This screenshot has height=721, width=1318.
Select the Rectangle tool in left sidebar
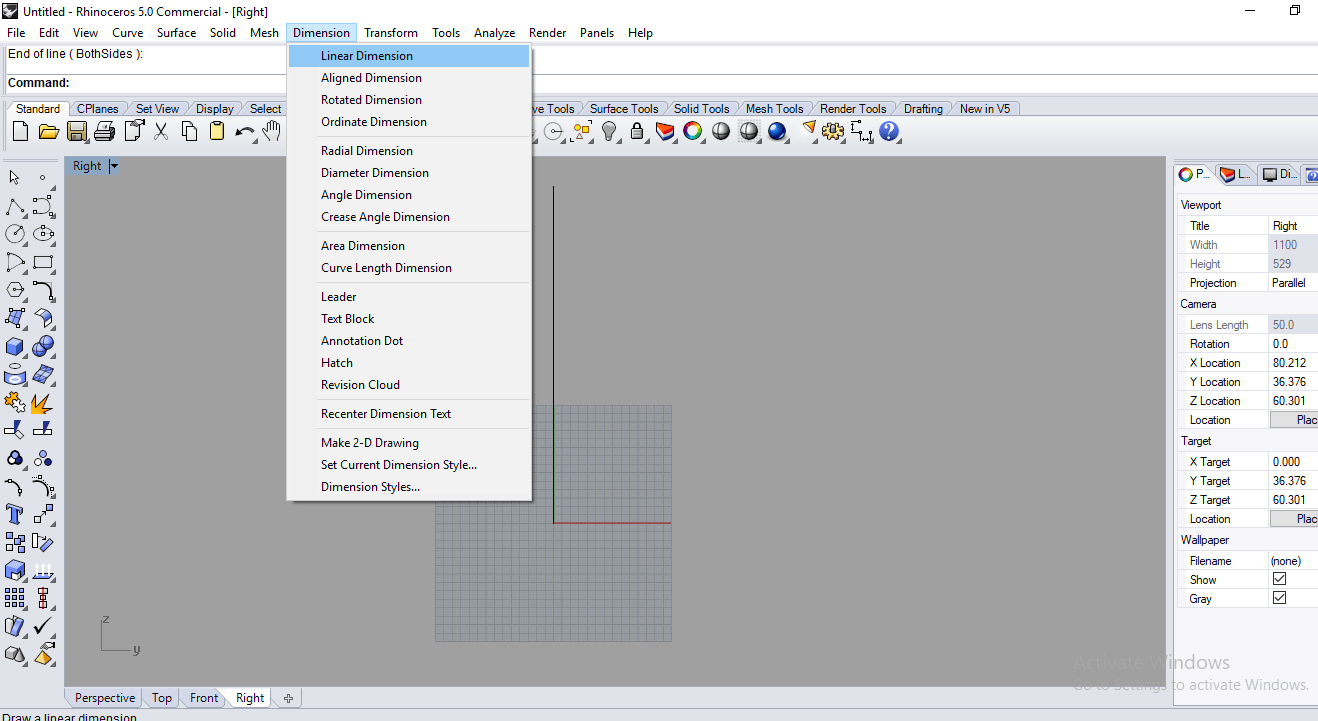click(x=43, y=262)
